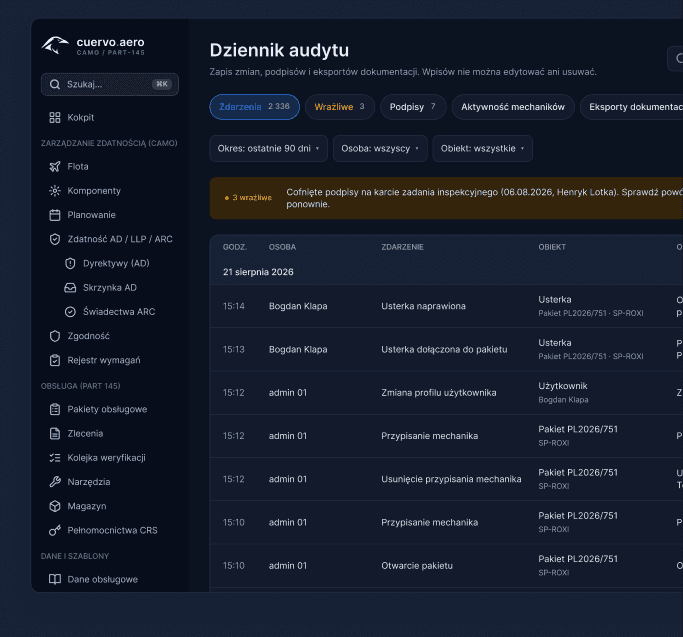The width and height of the screenshot is (683, 637).
Task: Click the Flota airplane icon
Action: [x=55, y=166]
